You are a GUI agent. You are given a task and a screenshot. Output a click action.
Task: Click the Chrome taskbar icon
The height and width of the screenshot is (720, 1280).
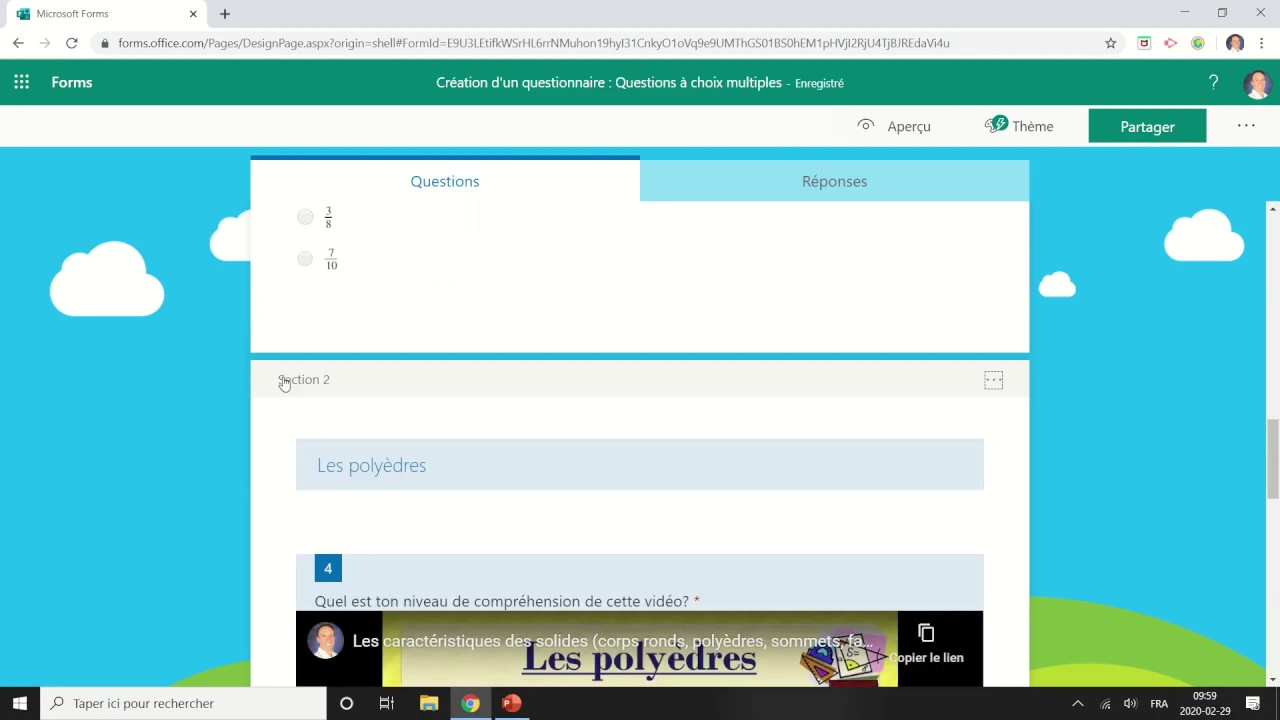(470, 703)
